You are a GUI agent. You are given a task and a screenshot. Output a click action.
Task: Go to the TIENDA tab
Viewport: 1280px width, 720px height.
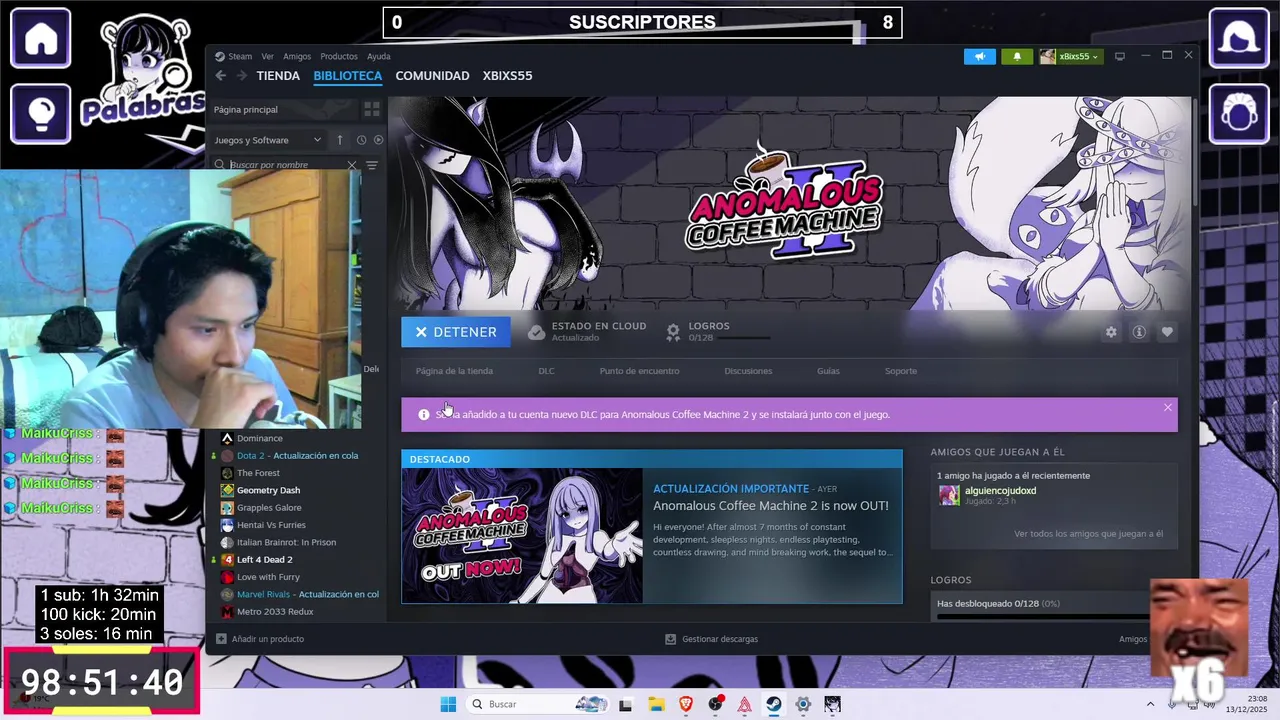click(278, 76)
